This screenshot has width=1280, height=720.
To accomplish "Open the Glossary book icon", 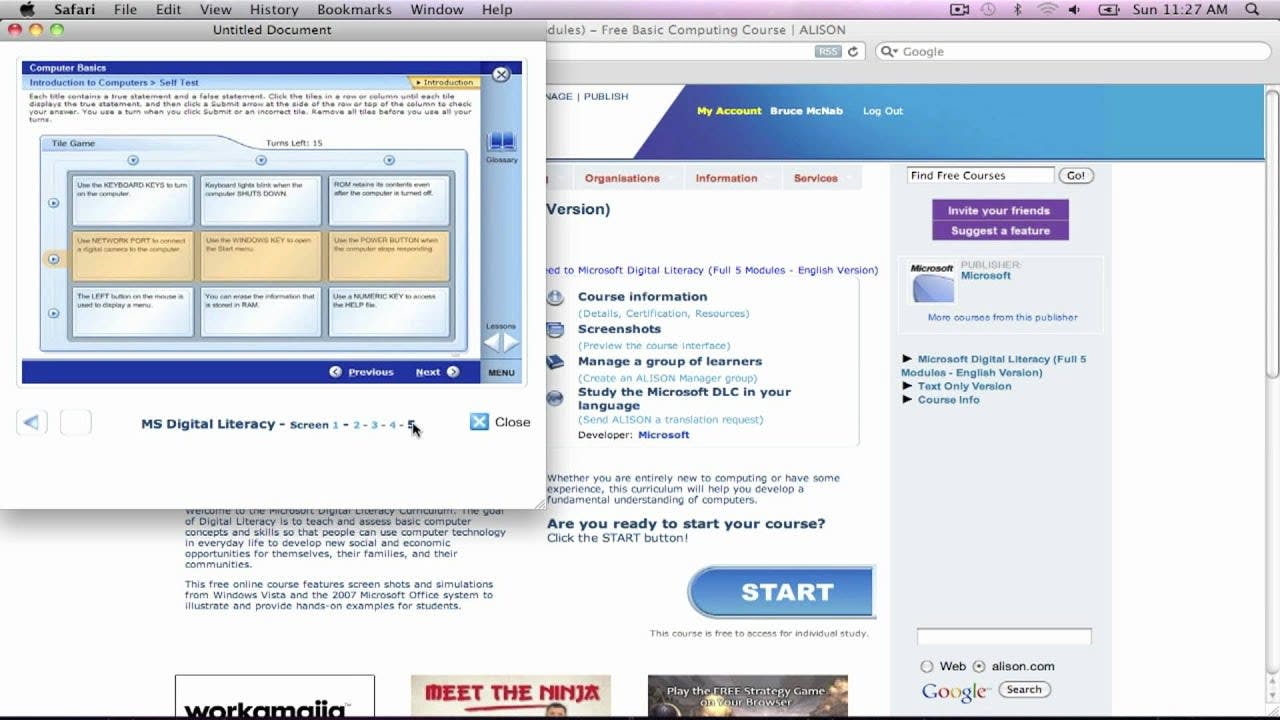I will pyautogui.click(x=501, y=142).
